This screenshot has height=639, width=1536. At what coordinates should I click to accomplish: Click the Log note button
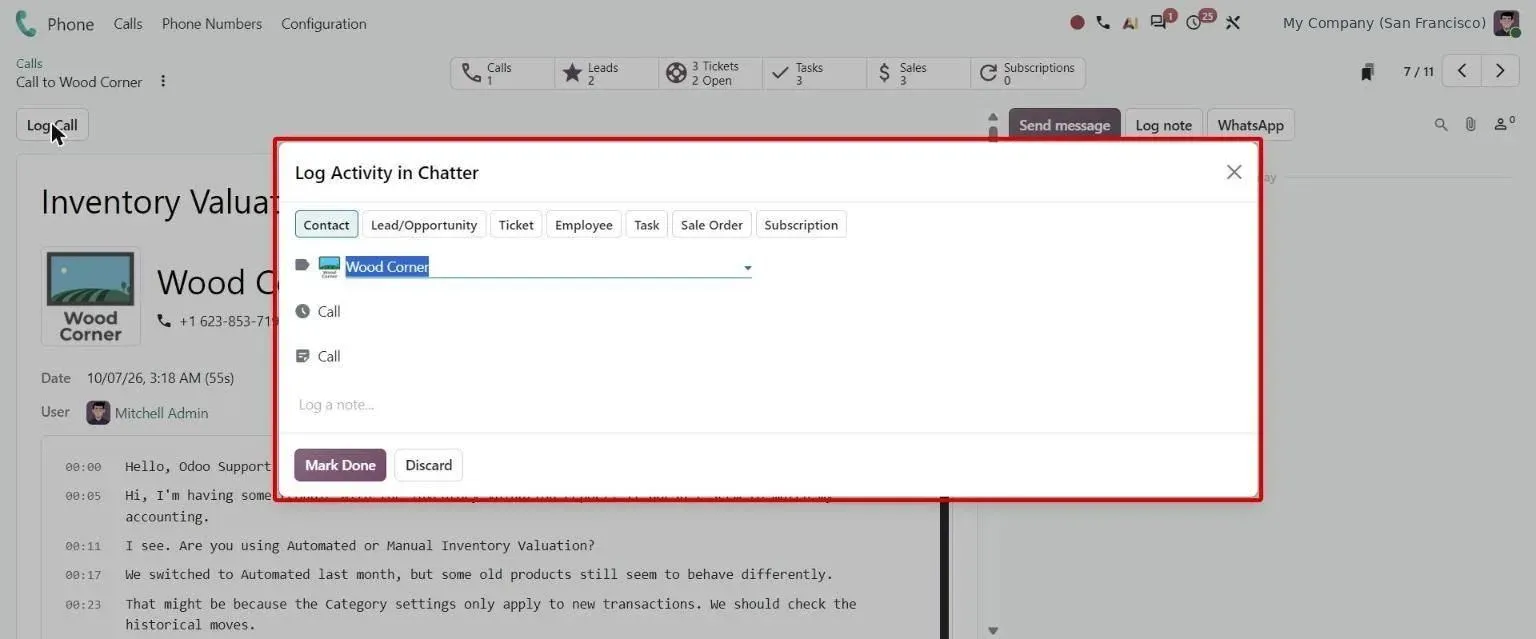click(1163, 125)
